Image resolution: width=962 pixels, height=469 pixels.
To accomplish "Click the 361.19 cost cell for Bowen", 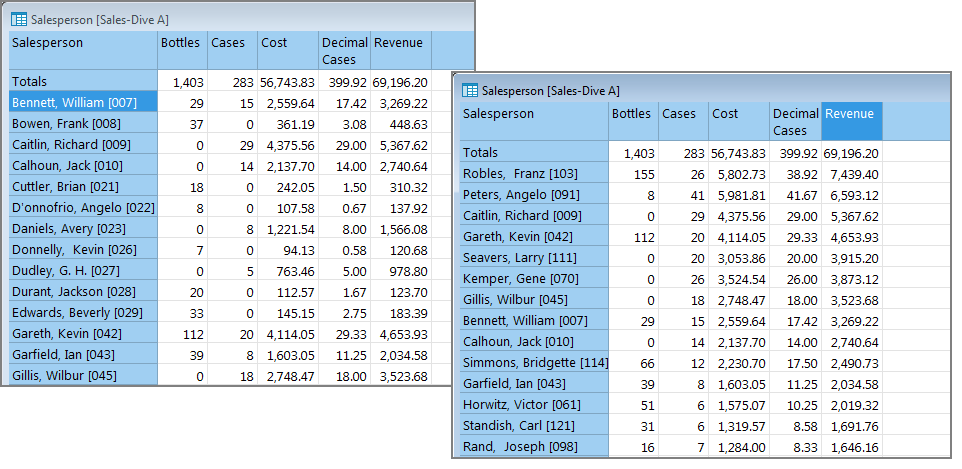I will coord(288,123).
